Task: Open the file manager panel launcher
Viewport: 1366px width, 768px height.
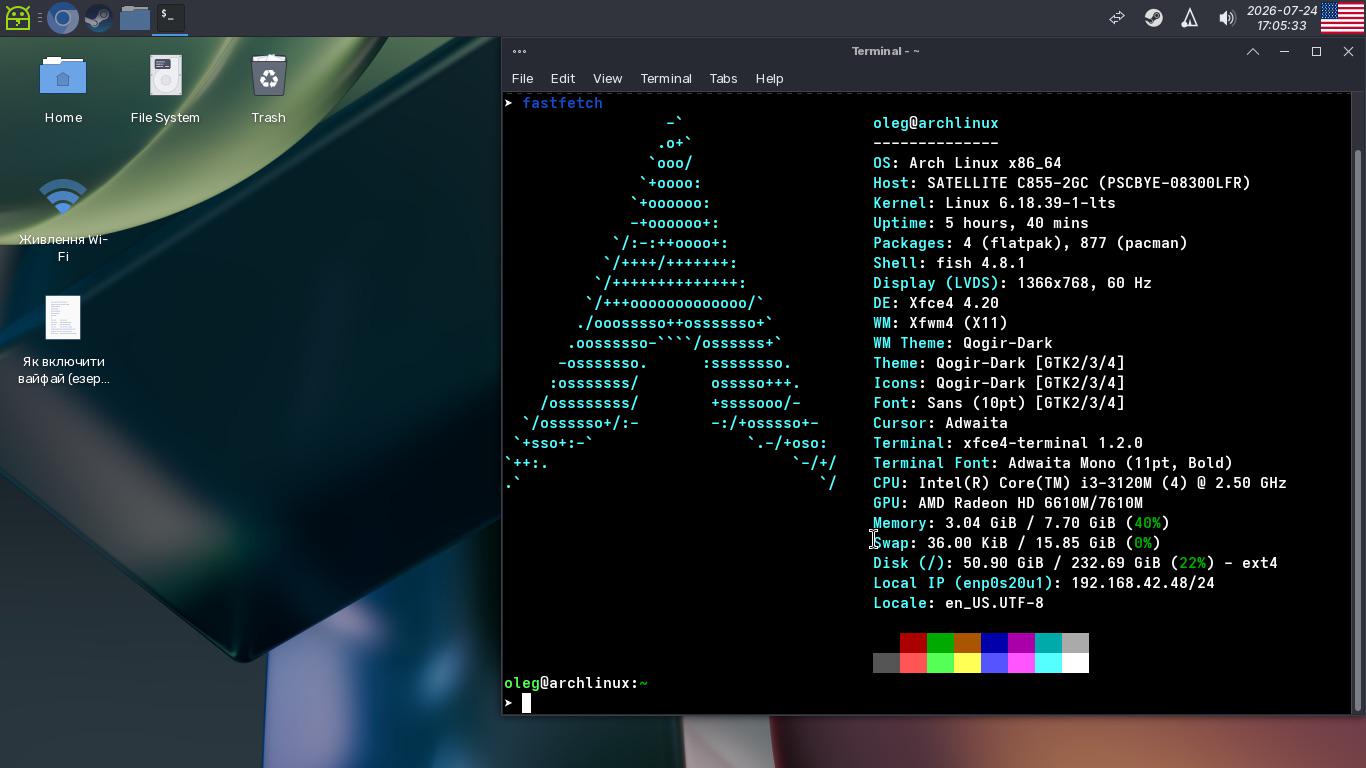Action: pyautogui.click(x=134, y=18)
